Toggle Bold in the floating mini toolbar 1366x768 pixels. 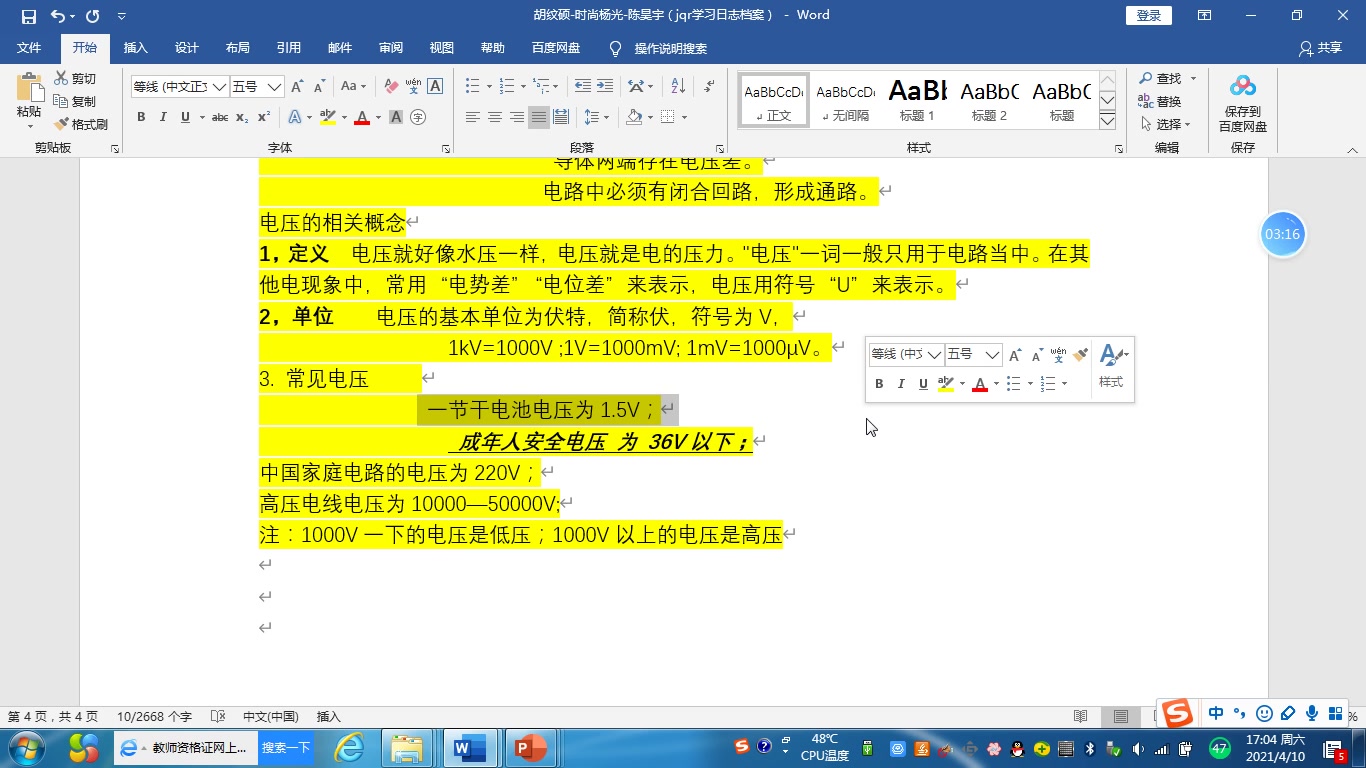pyautogui.click(x=879, y=384)
